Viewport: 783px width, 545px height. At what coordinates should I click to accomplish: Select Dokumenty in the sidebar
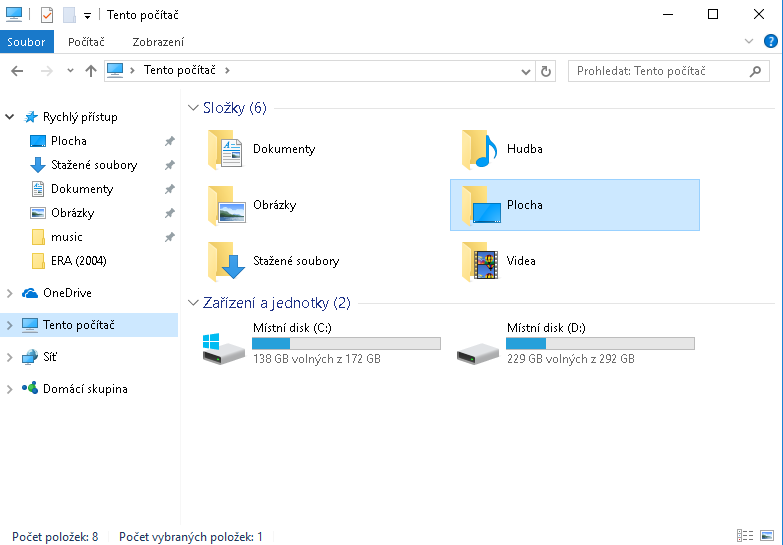coord(82,189)
